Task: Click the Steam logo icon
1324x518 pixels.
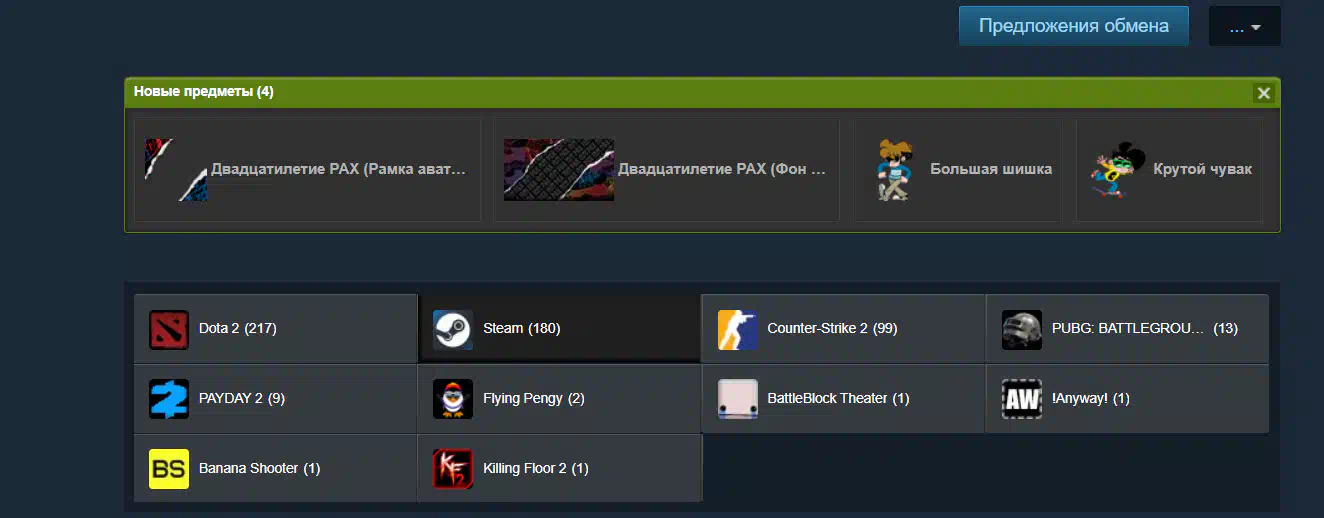Action: (x=453, y=329)
